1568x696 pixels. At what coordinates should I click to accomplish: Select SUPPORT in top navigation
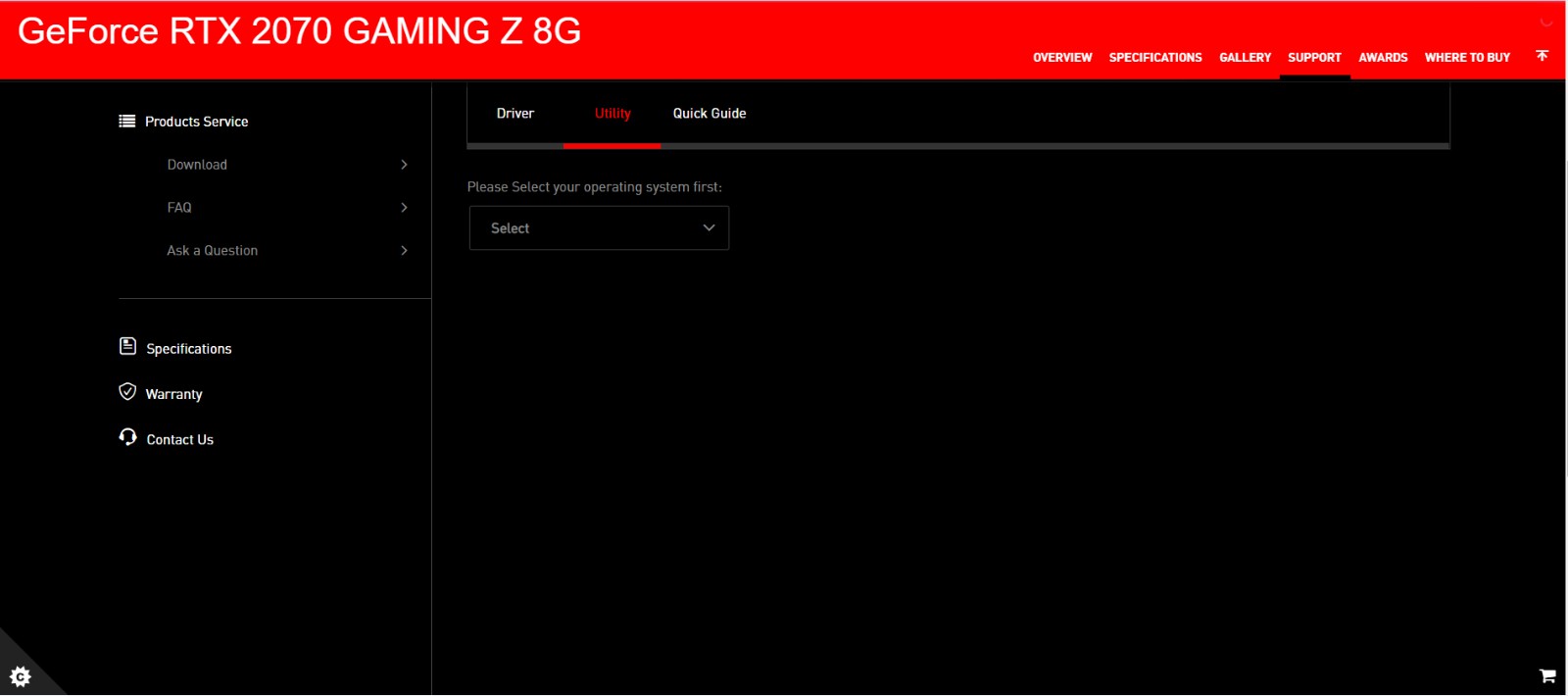pos(1314,58)
